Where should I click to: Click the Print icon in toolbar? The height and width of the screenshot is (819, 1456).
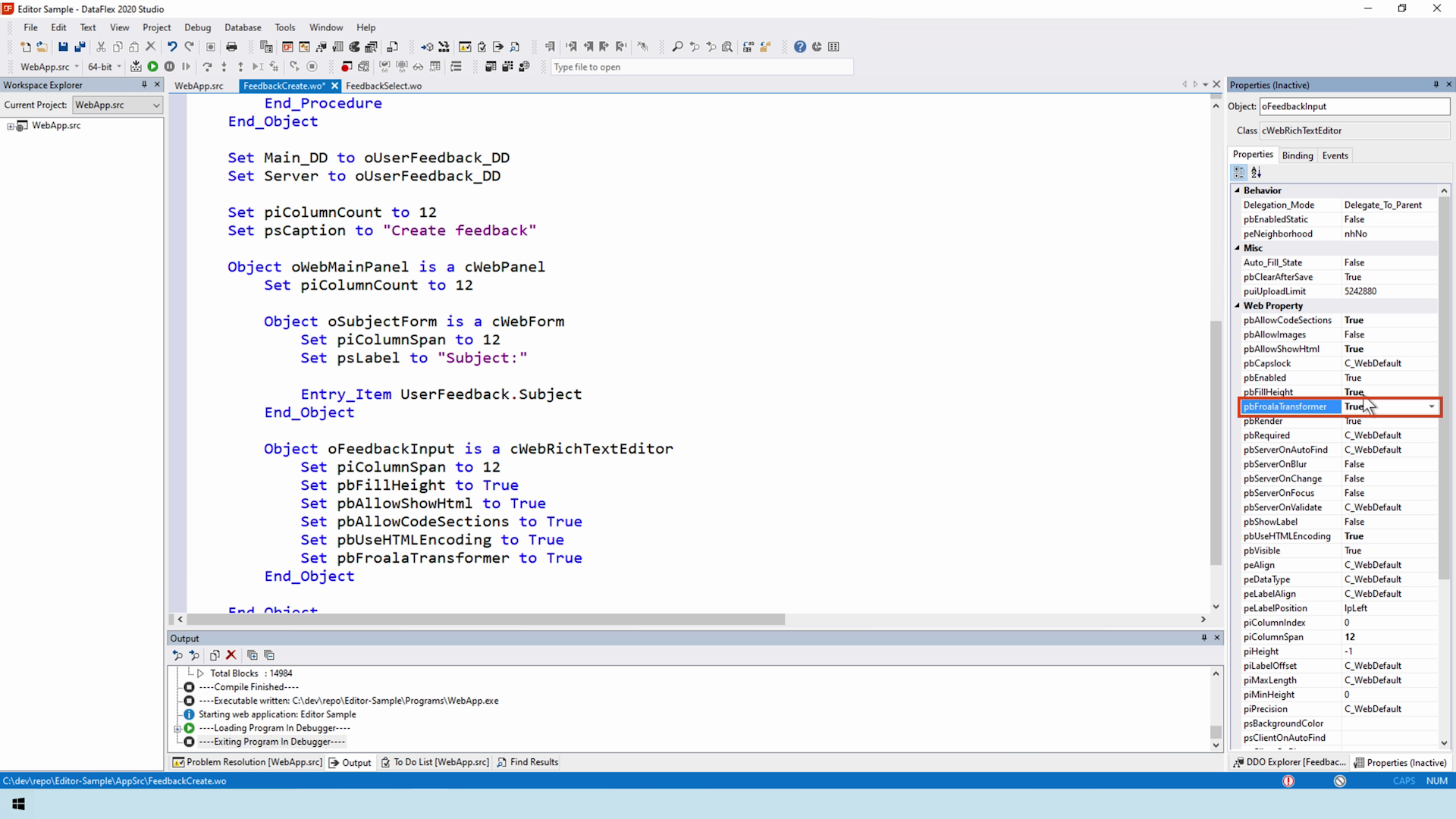pos(231,47)
